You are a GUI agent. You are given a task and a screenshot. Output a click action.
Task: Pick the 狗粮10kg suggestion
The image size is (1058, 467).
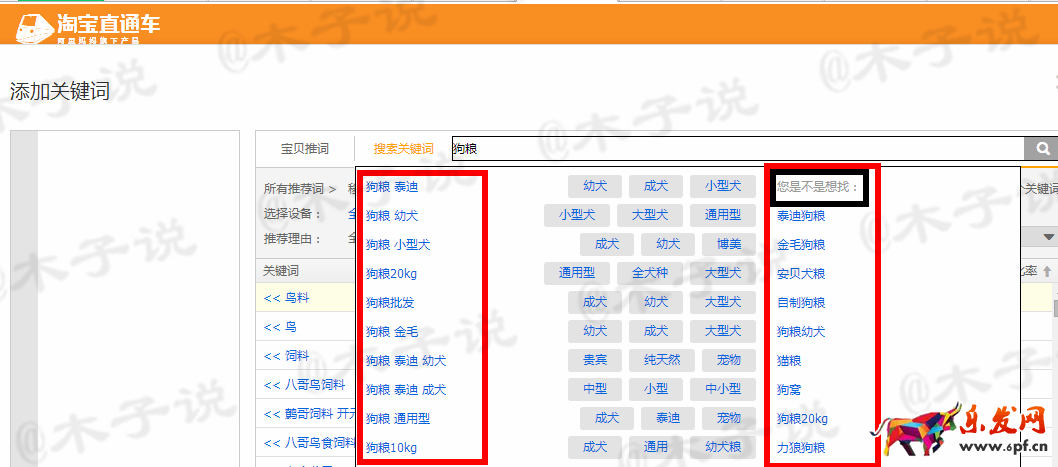coord(391,447)
